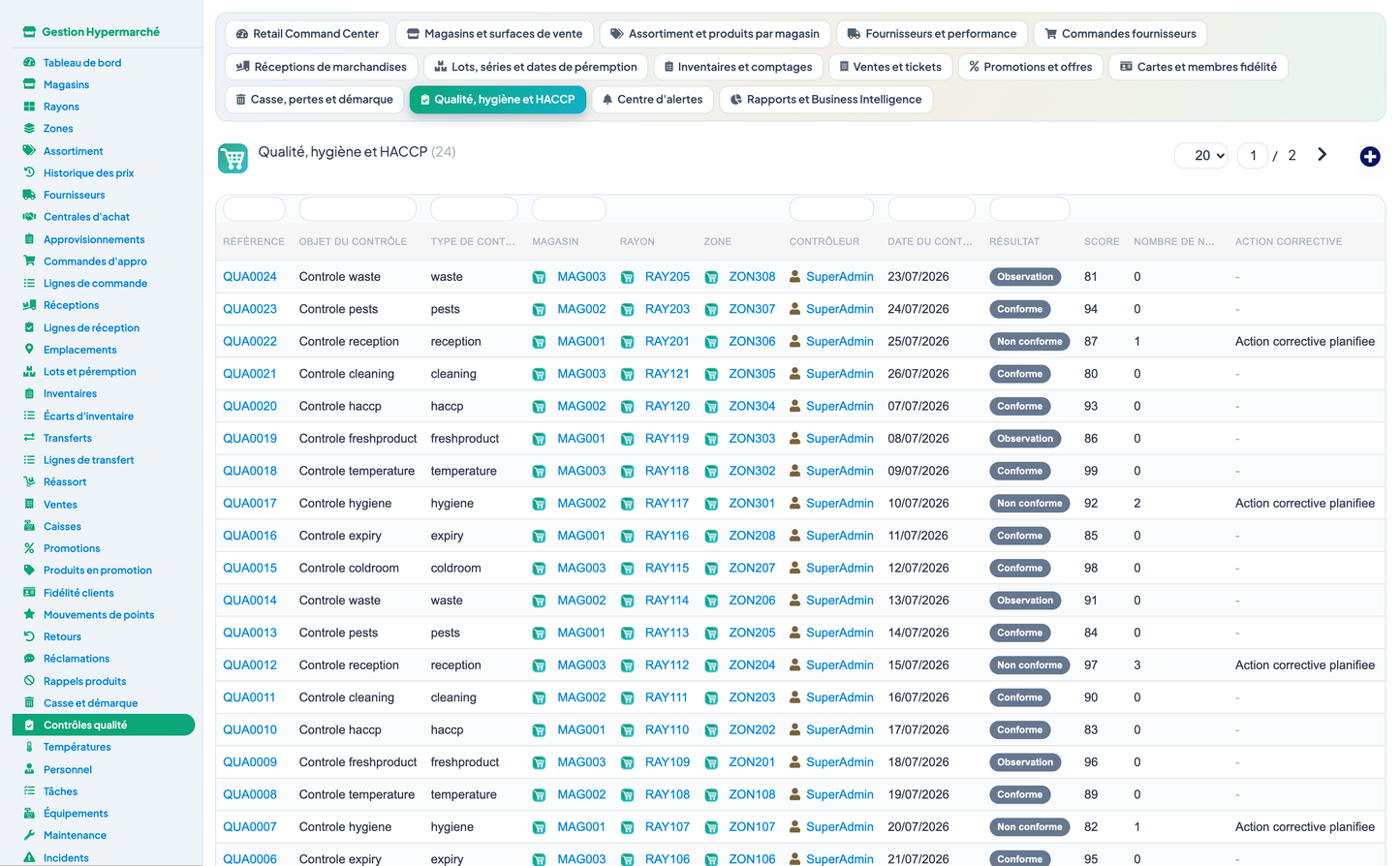Click the Magasins sidebar icon
The image size is (1400, 866).
coord(29,84)
